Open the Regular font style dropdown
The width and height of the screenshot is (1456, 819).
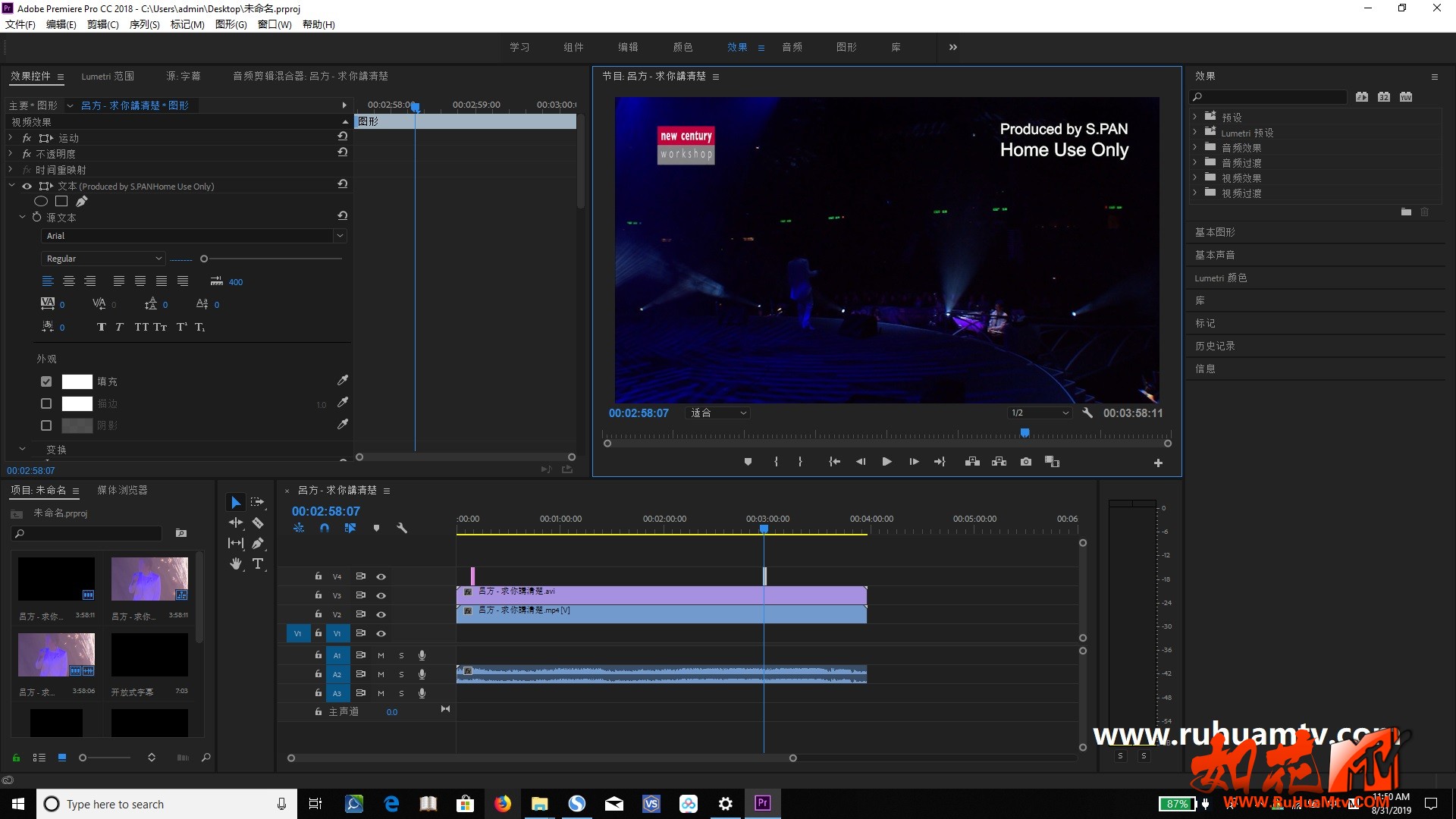102,259
